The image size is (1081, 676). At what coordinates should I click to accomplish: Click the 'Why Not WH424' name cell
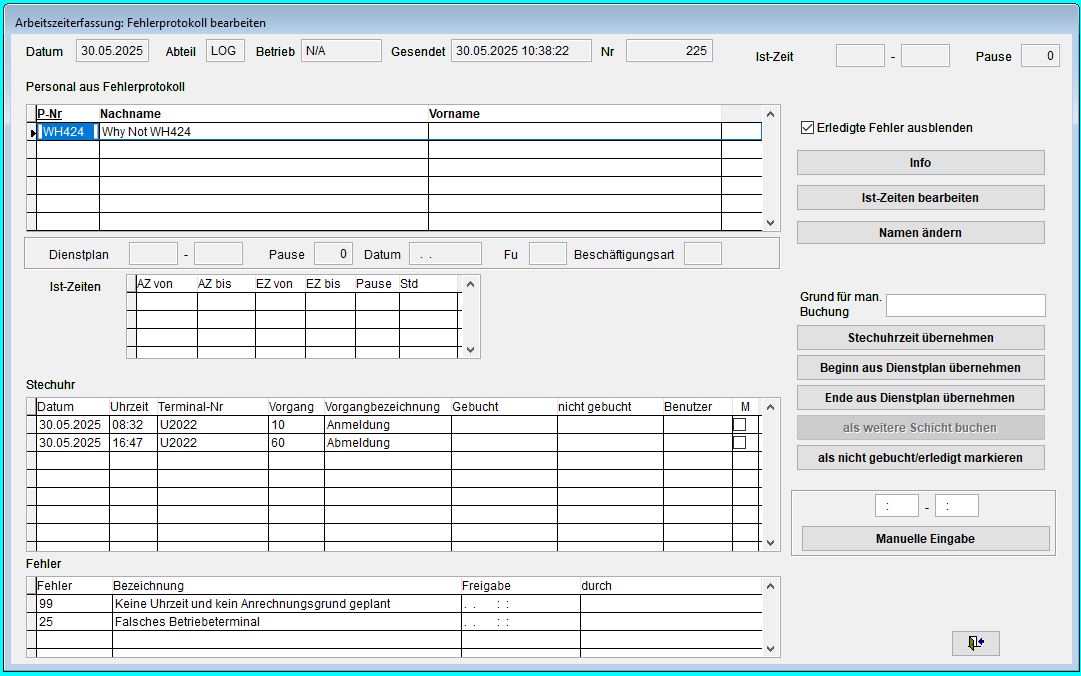coord(264,132)
